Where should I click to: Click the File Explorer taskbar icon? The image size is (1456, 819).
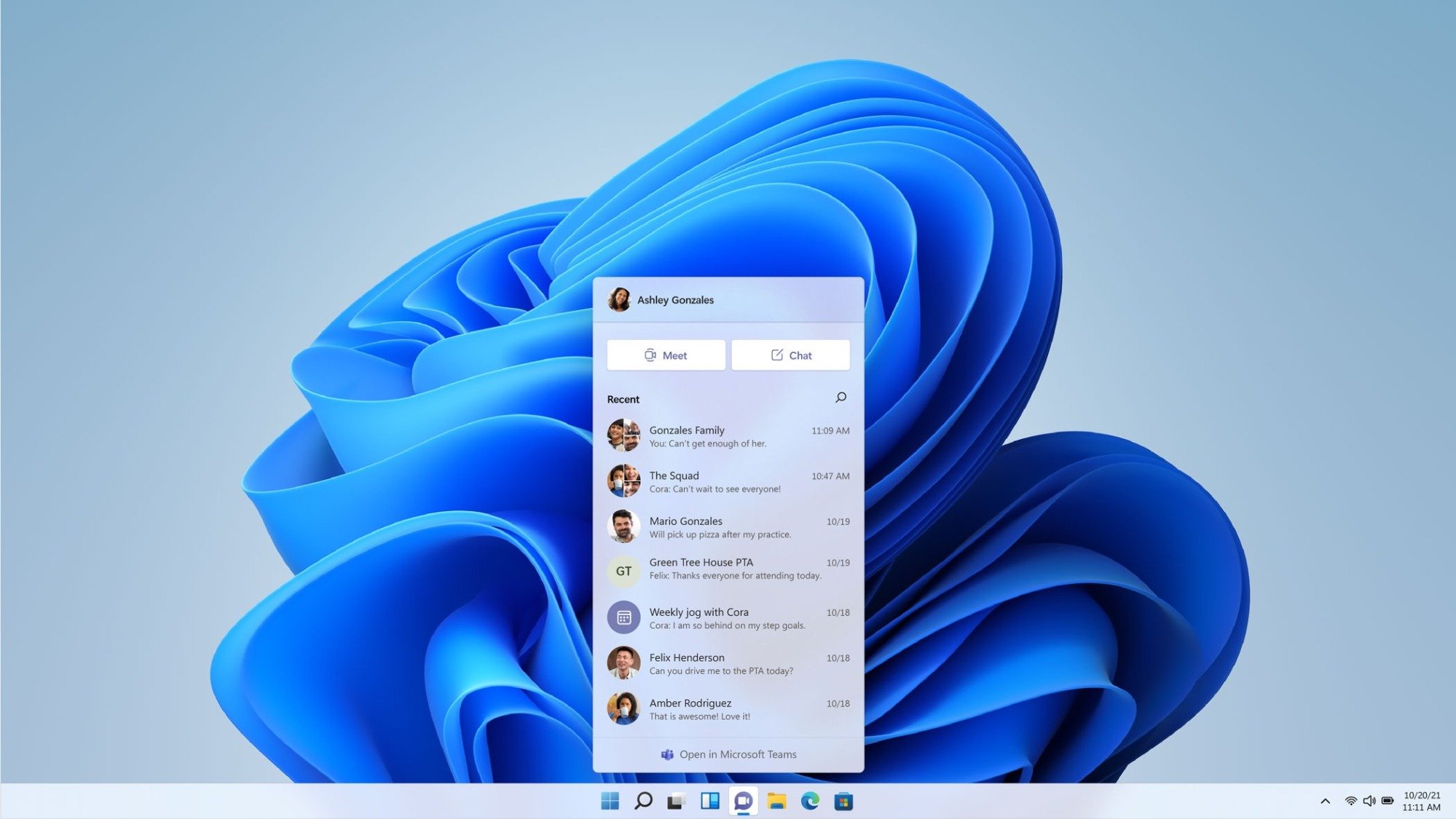[779, 800]
